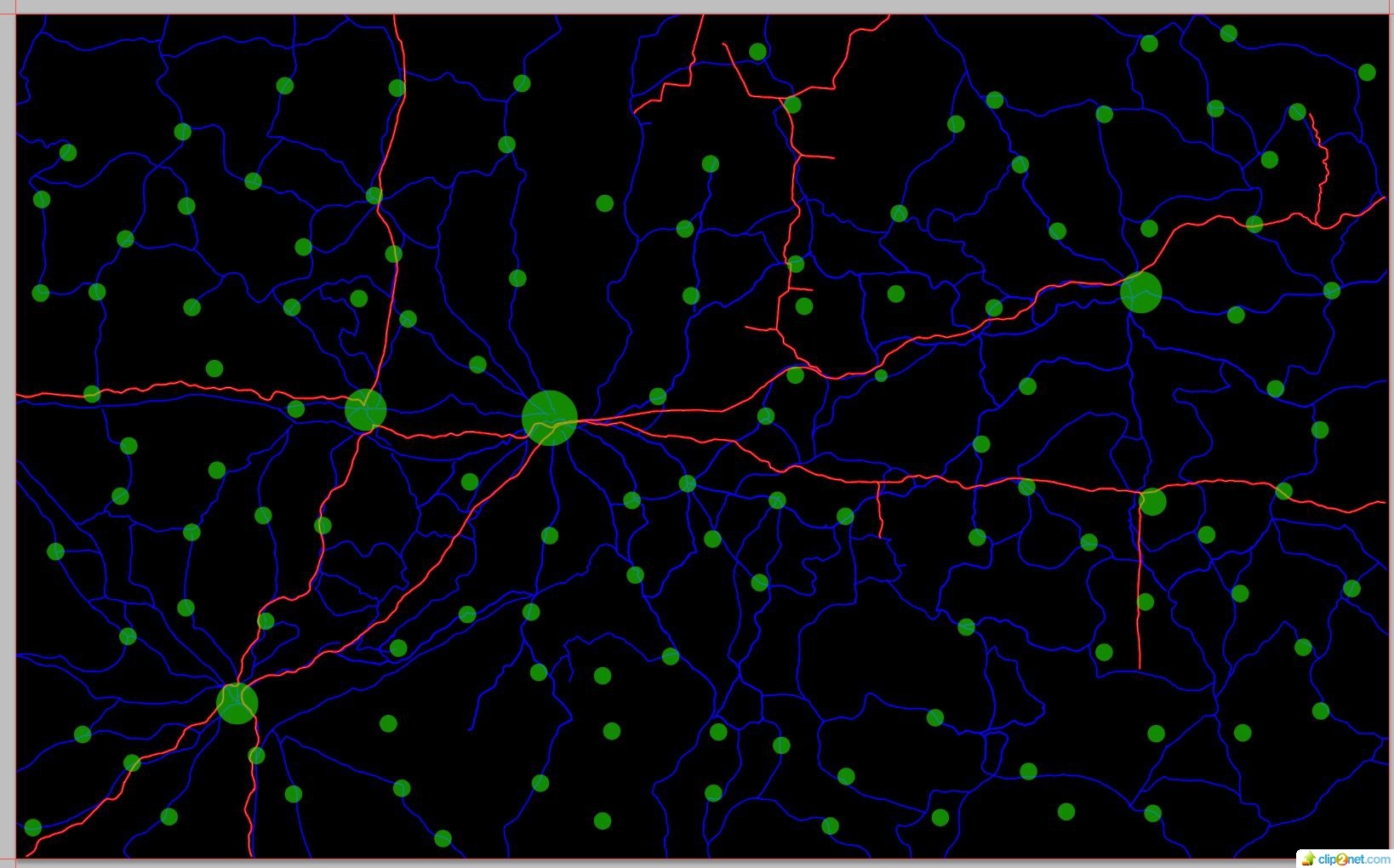Select the green dot nearest the map's bottom-left corner
Viewport: 1394px width, 868px height.
(33, 827)
